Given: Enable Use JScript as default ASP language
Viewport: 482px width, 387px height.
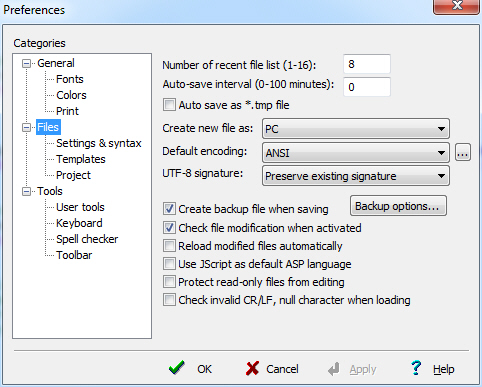Looking at the screenshot, I should (169, 264).
